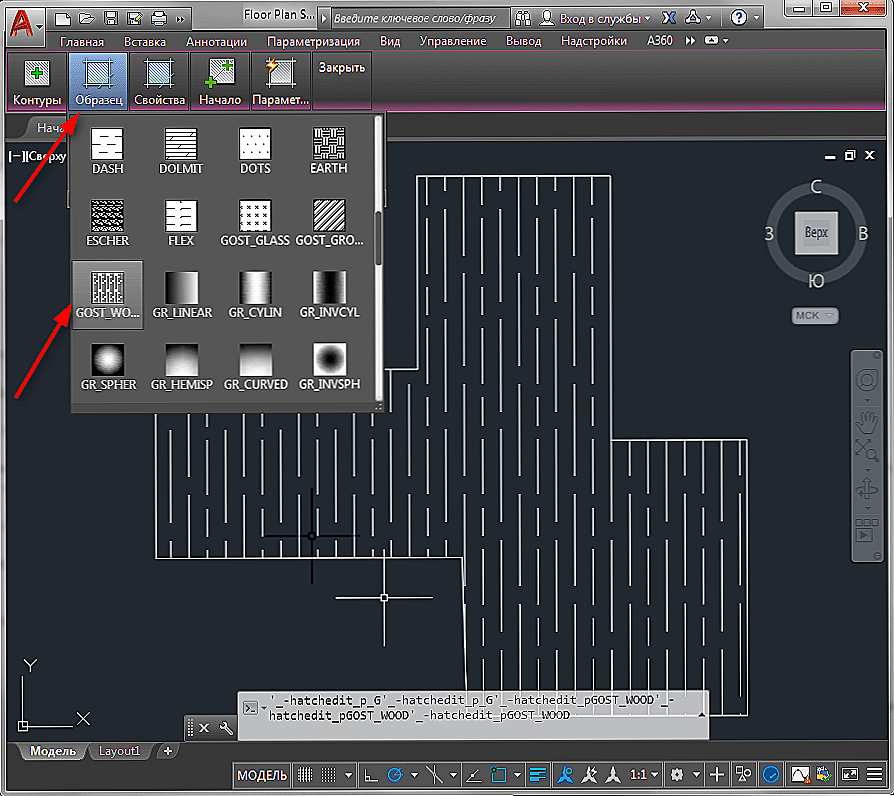The height and width of the screenshot is (796, 894).
Task: Open the Управление ribbon tab
Action: tap(453, 42)
